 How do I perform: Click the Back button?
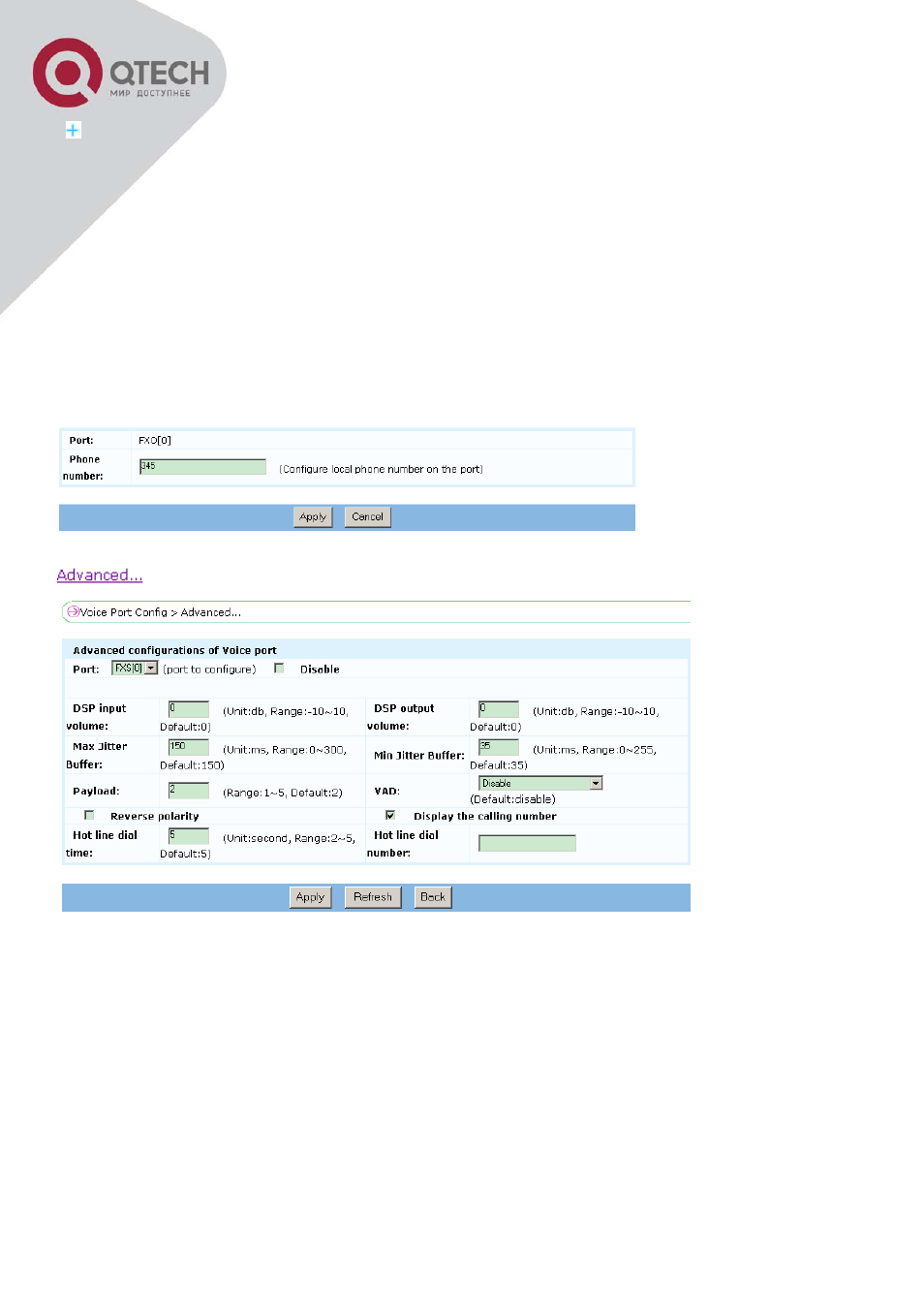coord(433,897)
